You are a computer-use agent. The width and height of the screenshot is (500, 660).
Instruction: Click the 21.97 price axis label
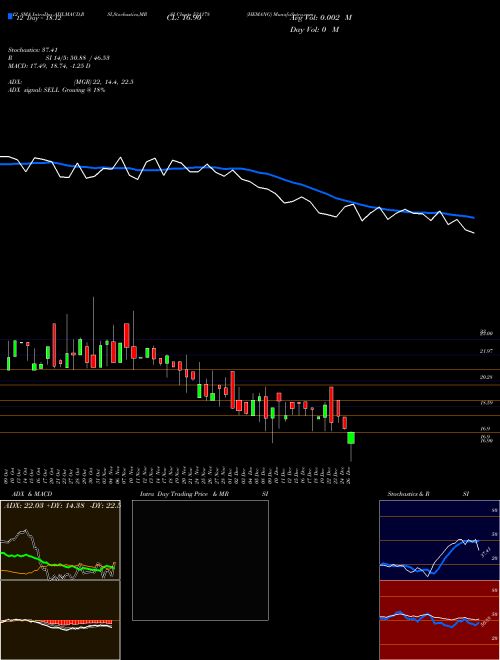point(486,351)
